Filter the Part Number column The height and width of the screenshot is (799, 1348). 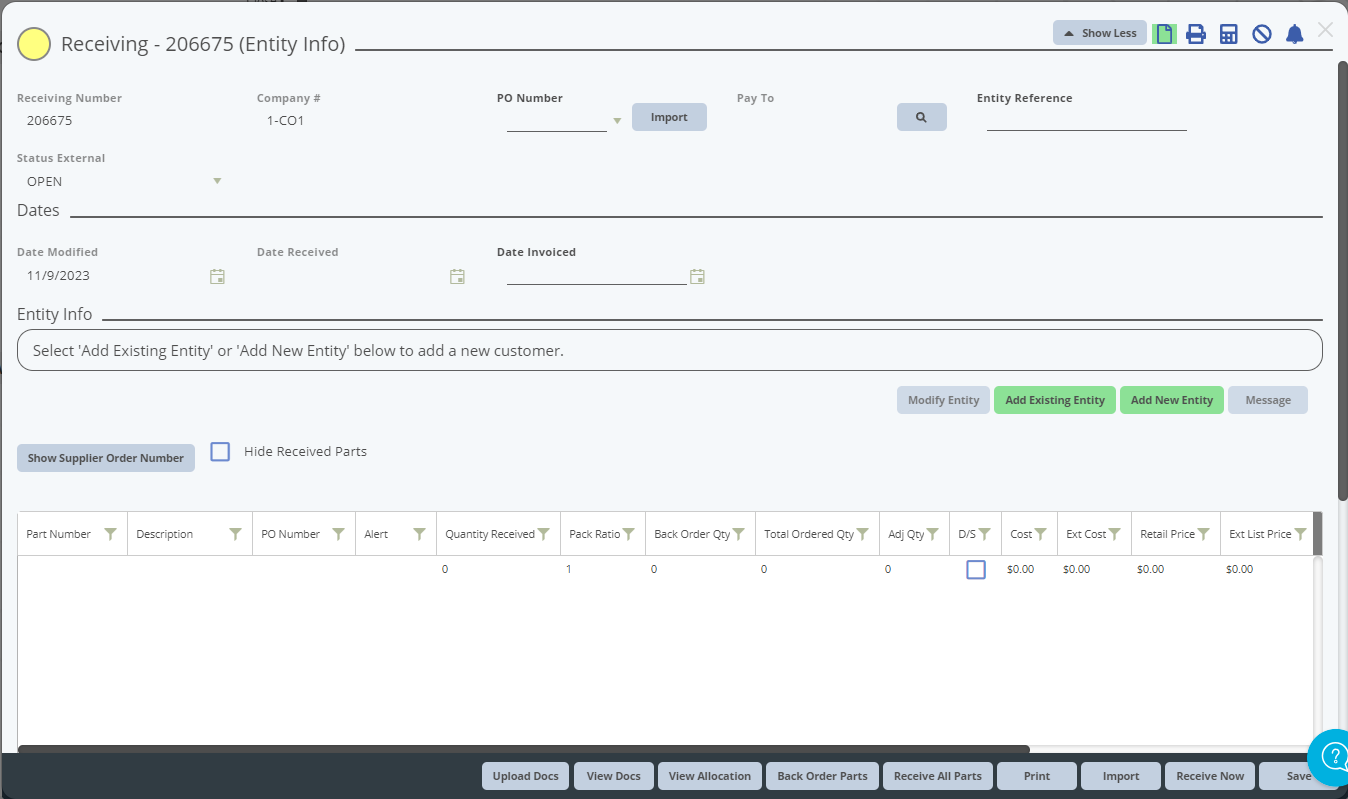(x=111, y=534)
